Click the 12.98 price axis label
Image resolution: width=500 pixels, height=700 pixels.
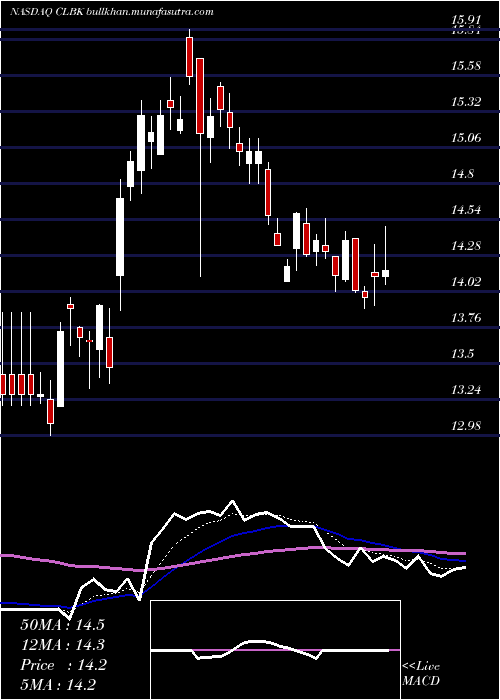click(466, 426)
